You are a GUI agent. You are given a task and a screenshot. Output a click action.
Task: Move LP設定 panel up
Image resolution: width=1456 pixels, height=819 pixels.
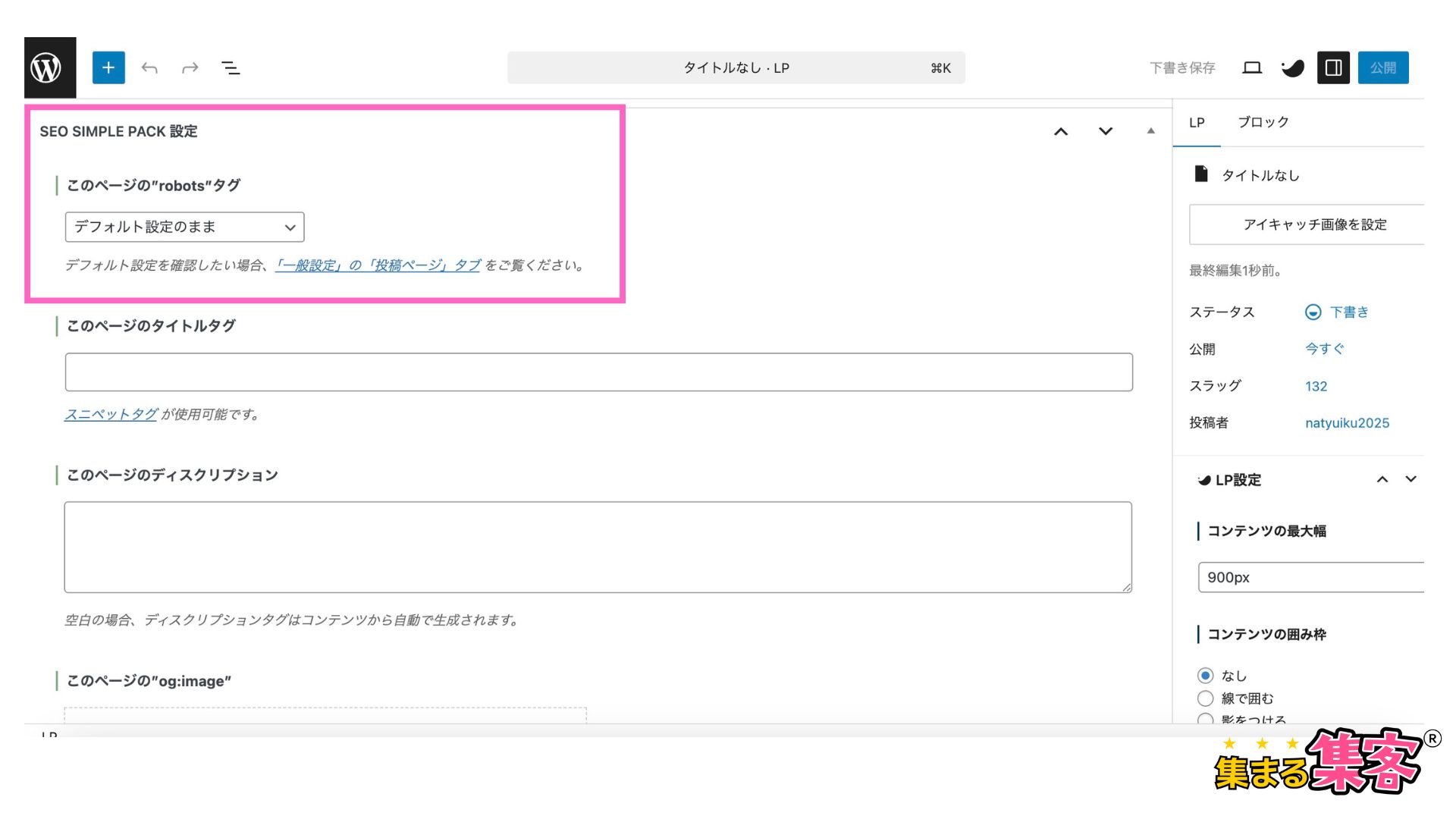[x=1382, y=479]
